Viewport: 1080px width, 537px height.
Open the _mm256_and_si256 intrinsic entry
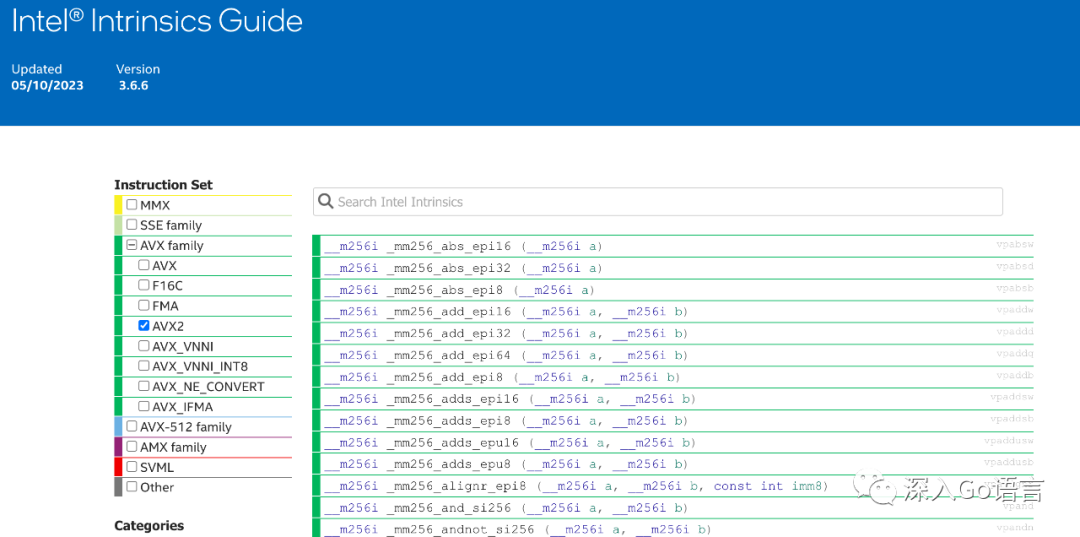click(673, 508)
